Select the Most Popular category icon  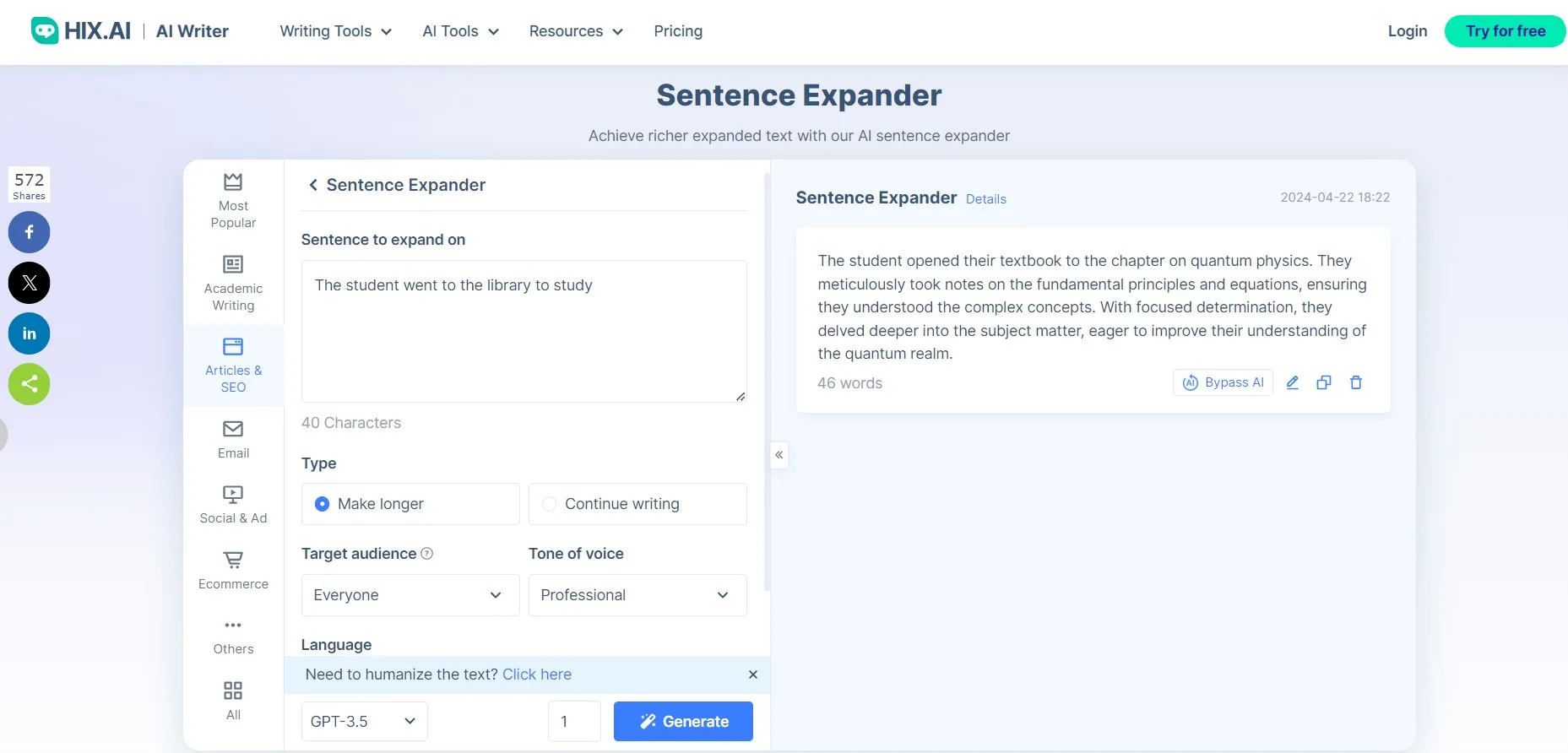[232, 182]
